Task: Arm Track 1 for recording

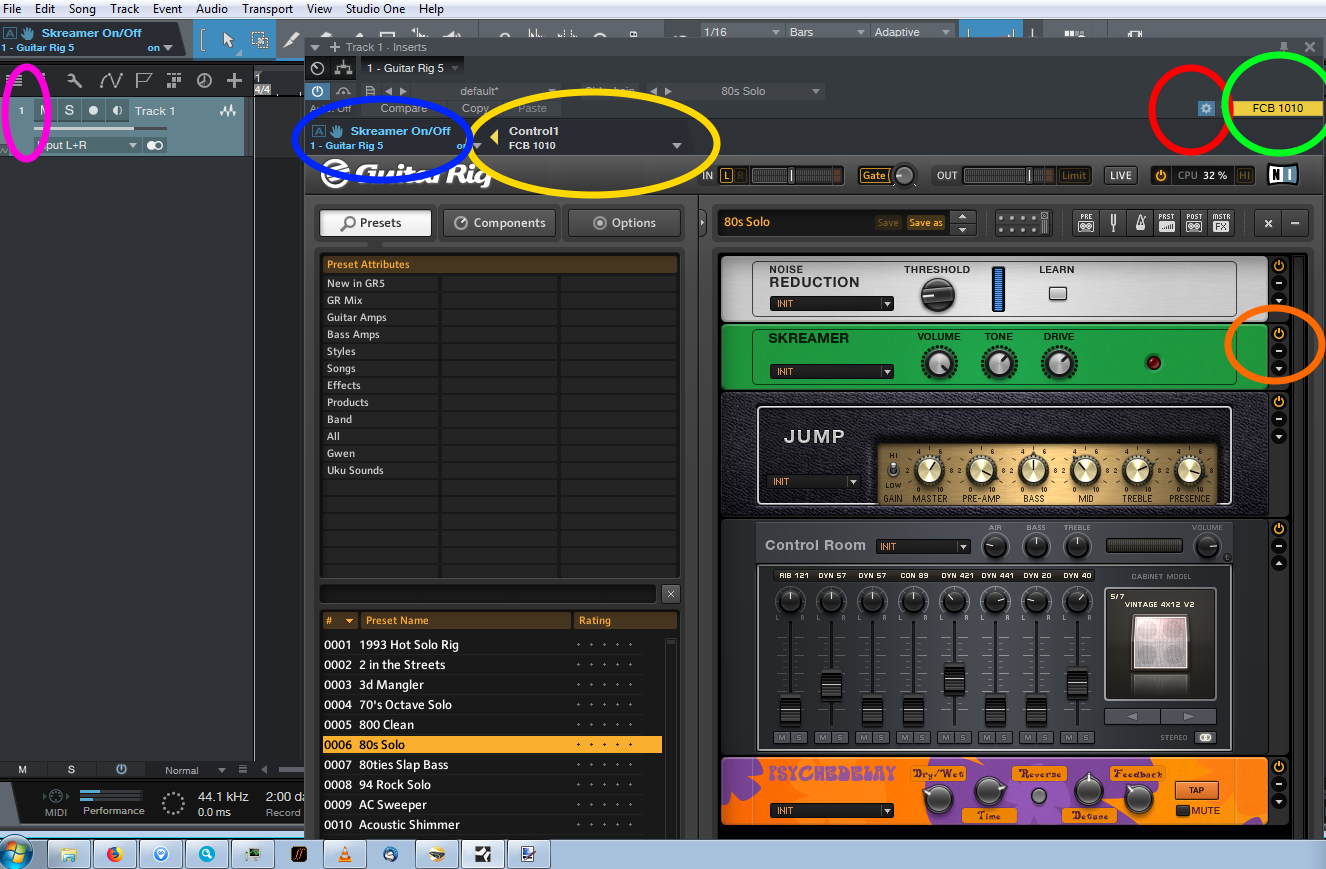Action: (93, 111)
